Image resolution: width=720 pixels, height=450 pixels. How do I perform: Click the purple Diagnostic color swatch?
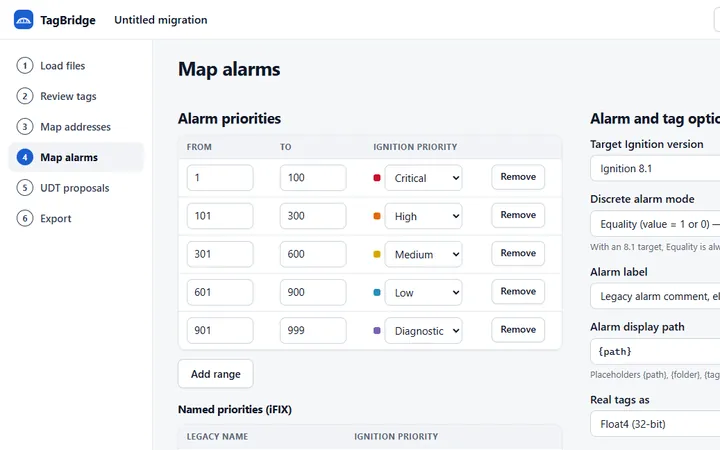[377, 330]
